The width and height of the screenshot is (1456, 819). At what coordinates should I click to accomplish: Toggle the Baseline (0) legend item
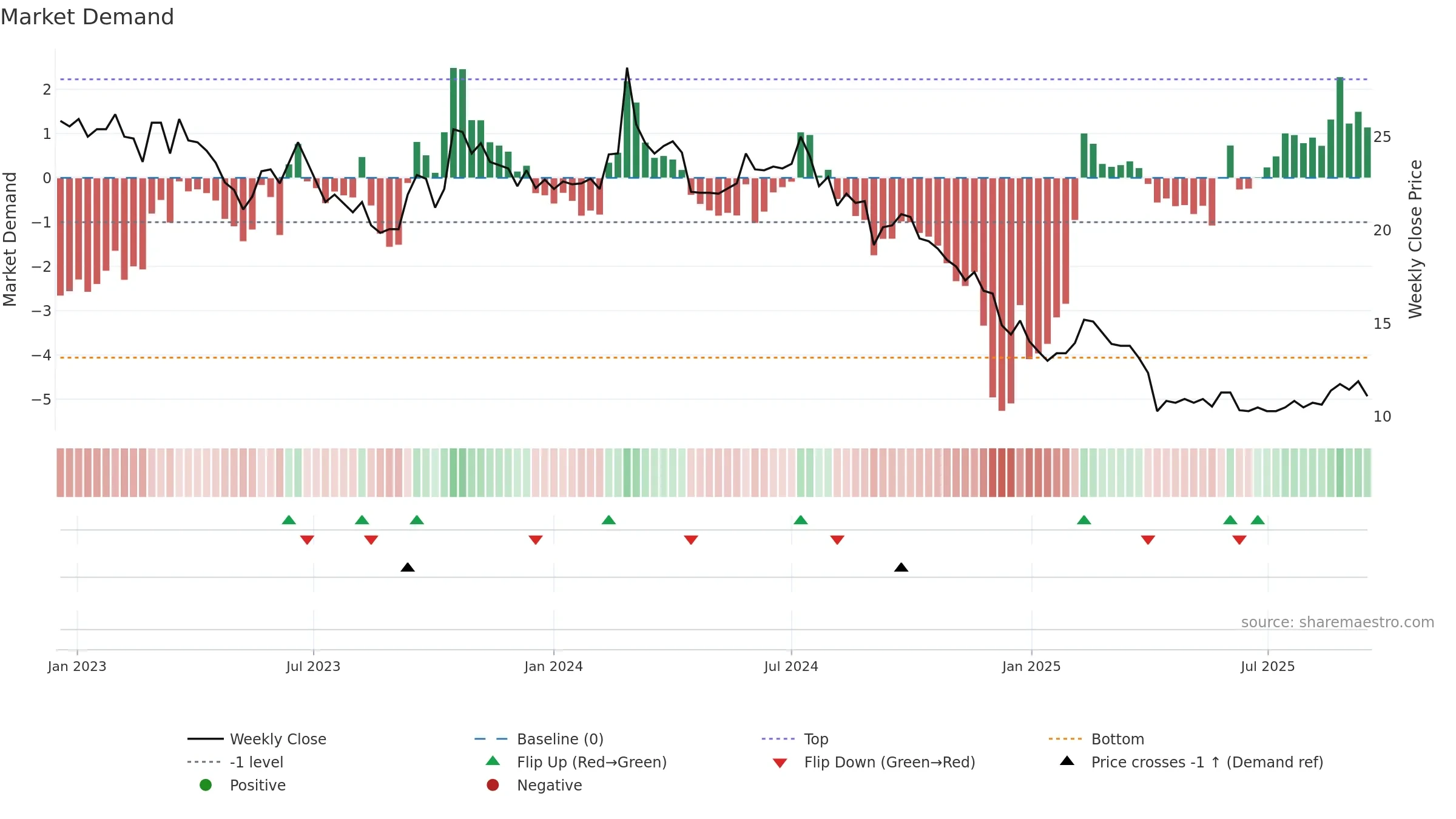point(539,739)
